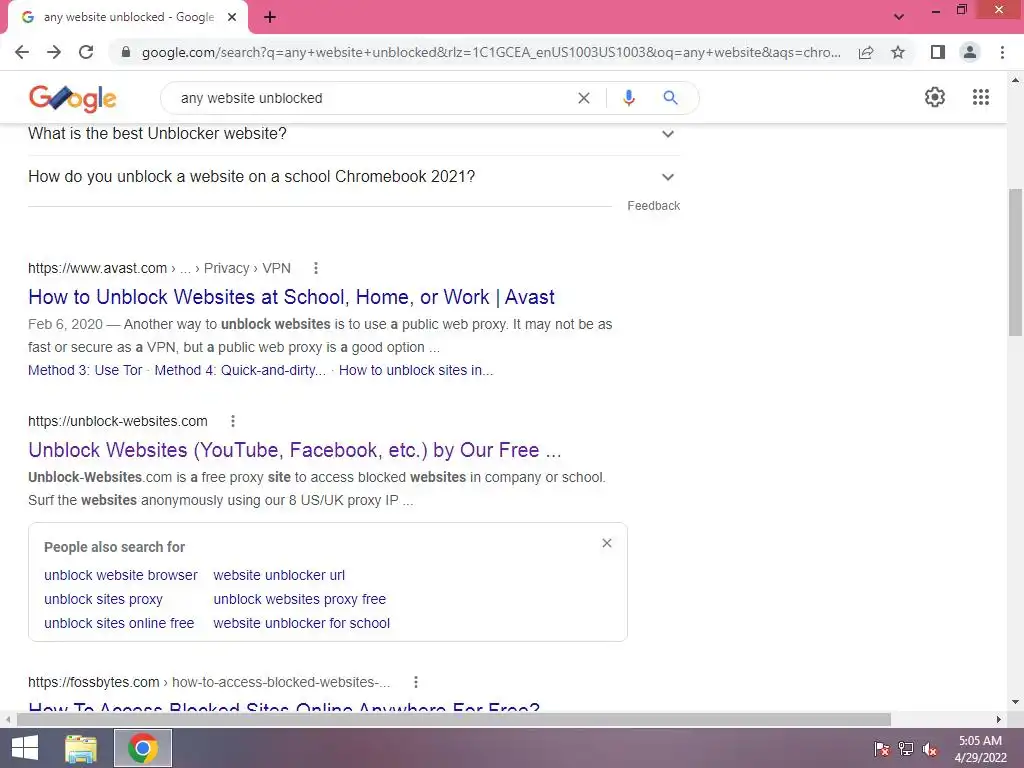Viewport: 1024px width, 768px height.
Task: Go to Google home via logo
Action: [72, 98]
